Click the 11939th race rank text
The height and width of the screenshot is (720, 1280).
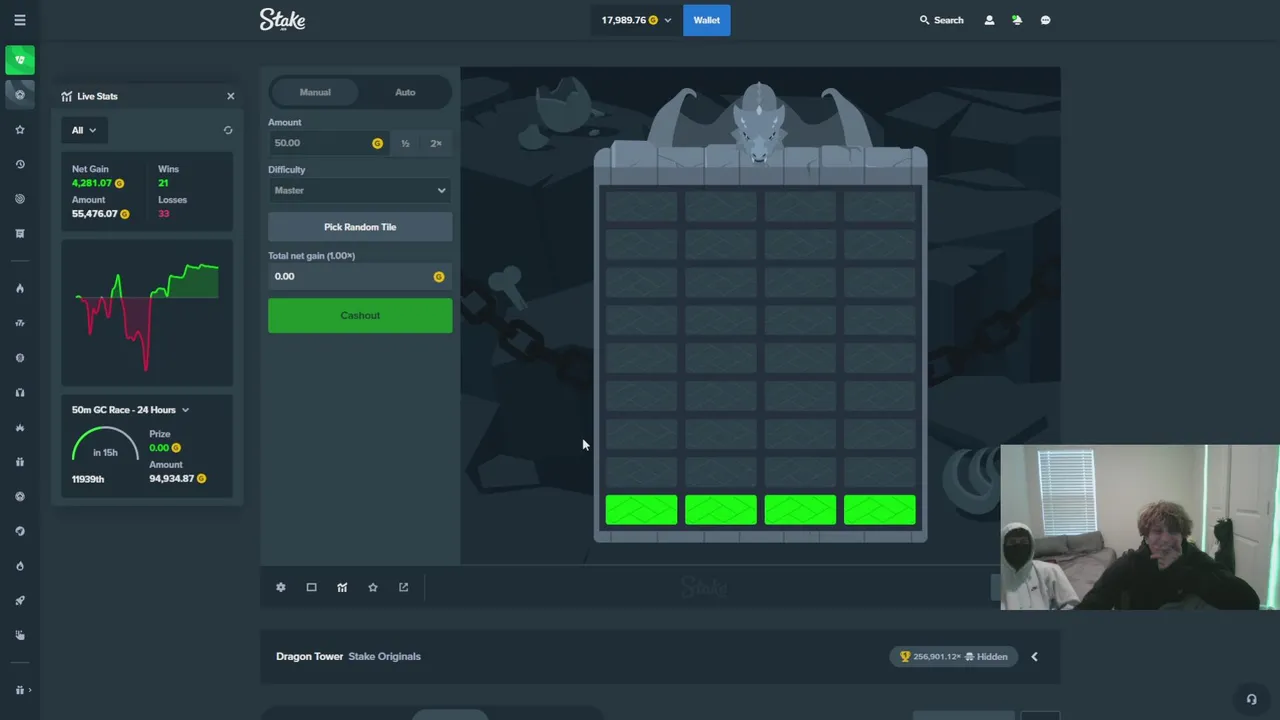88,479
